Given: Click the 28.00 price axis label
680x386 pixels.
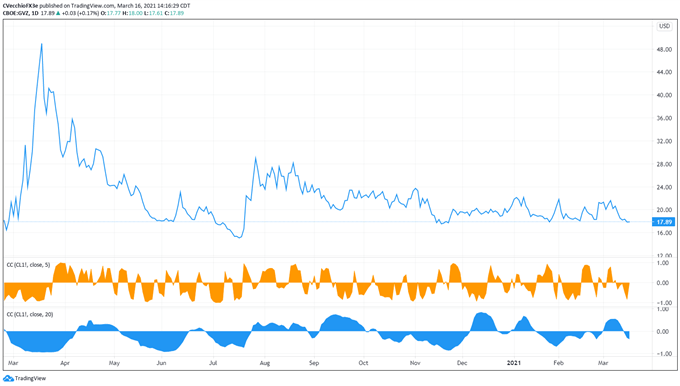Looking at the screenshot, I should [x=664, y=164].
